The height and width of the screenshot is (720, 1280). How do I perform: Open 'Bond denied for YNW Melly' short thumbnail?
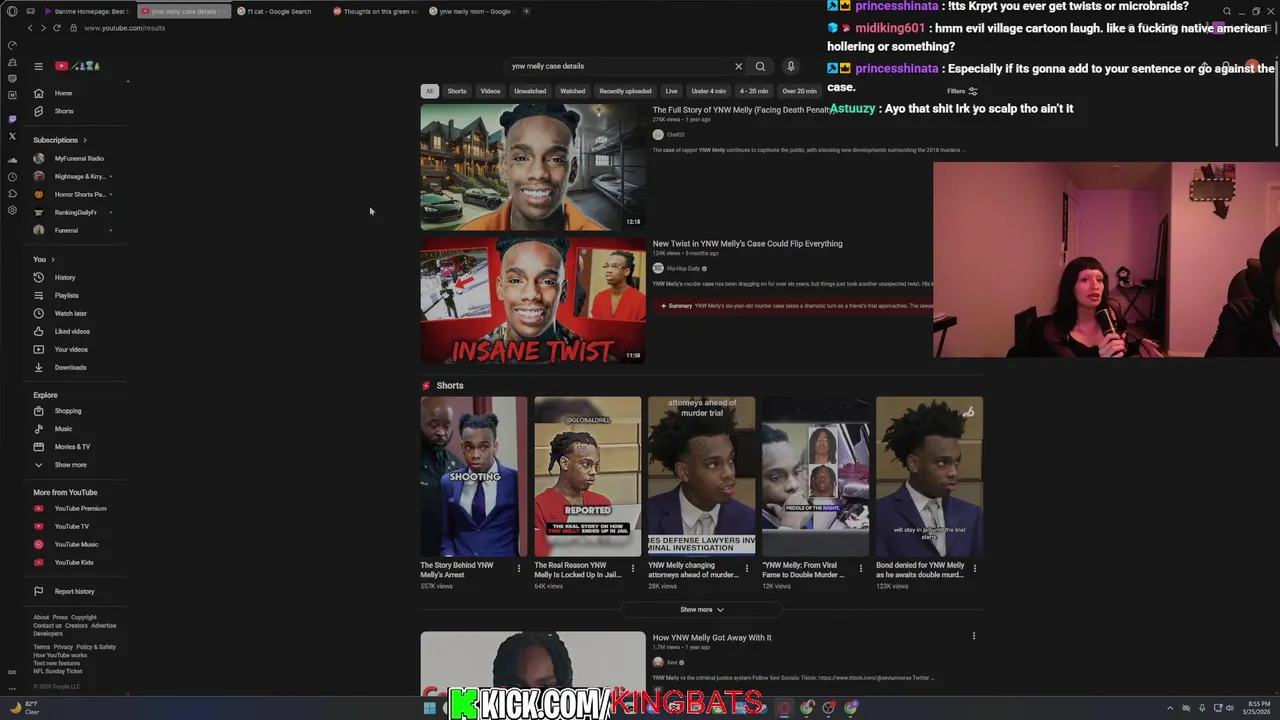tap(929, 476)
